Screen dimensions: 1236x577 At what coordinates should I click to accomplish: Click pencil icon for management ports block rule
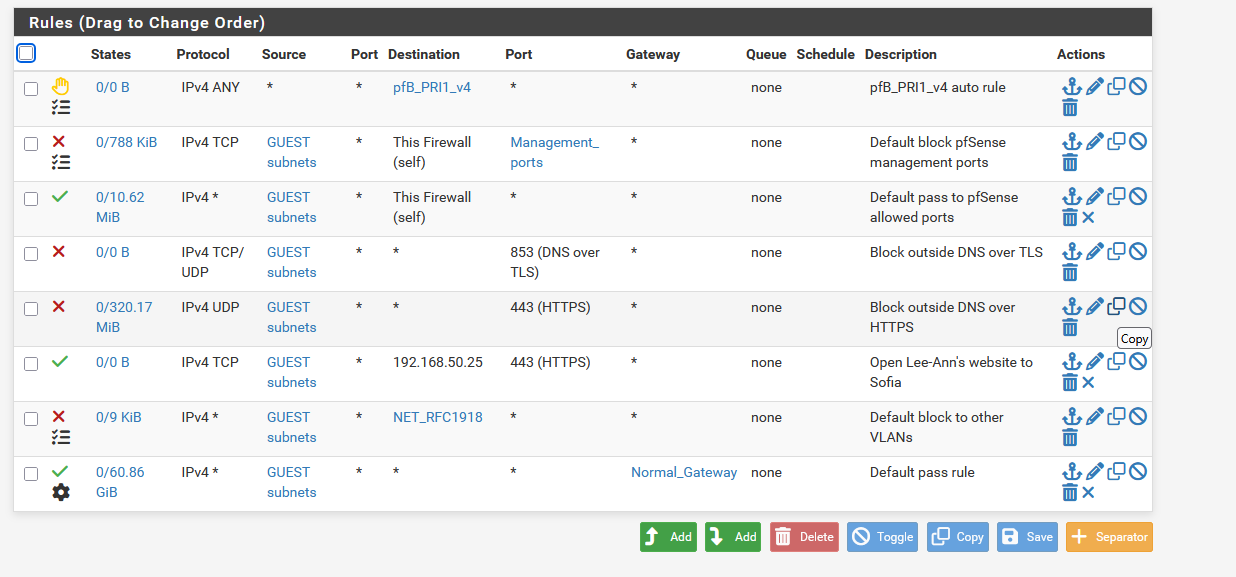pyautogui.click(x=1094, y=142)
